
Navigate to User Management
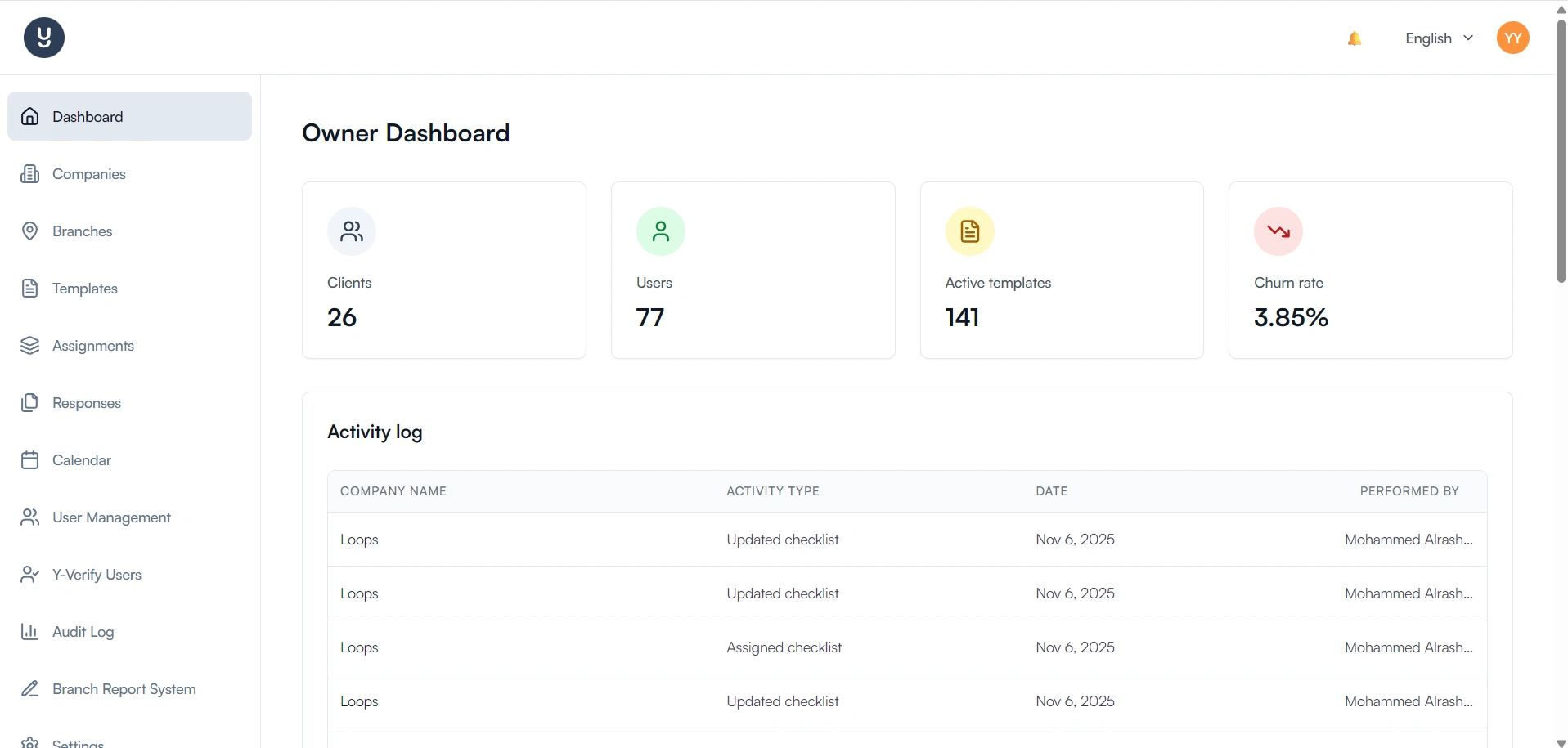click(111, 517)
